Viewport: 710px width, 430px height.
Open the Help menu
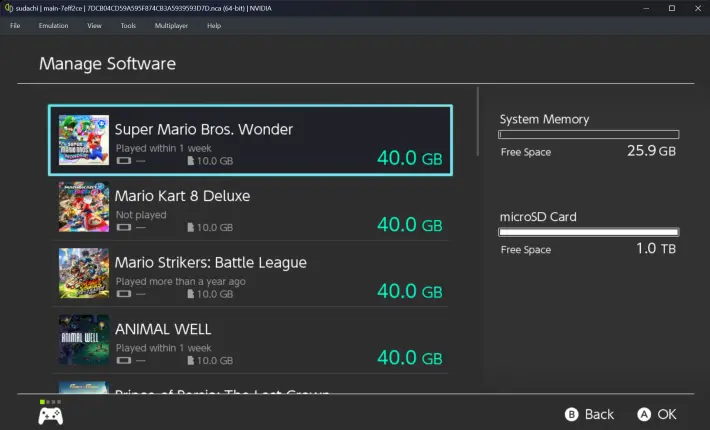tap(214, 26)
